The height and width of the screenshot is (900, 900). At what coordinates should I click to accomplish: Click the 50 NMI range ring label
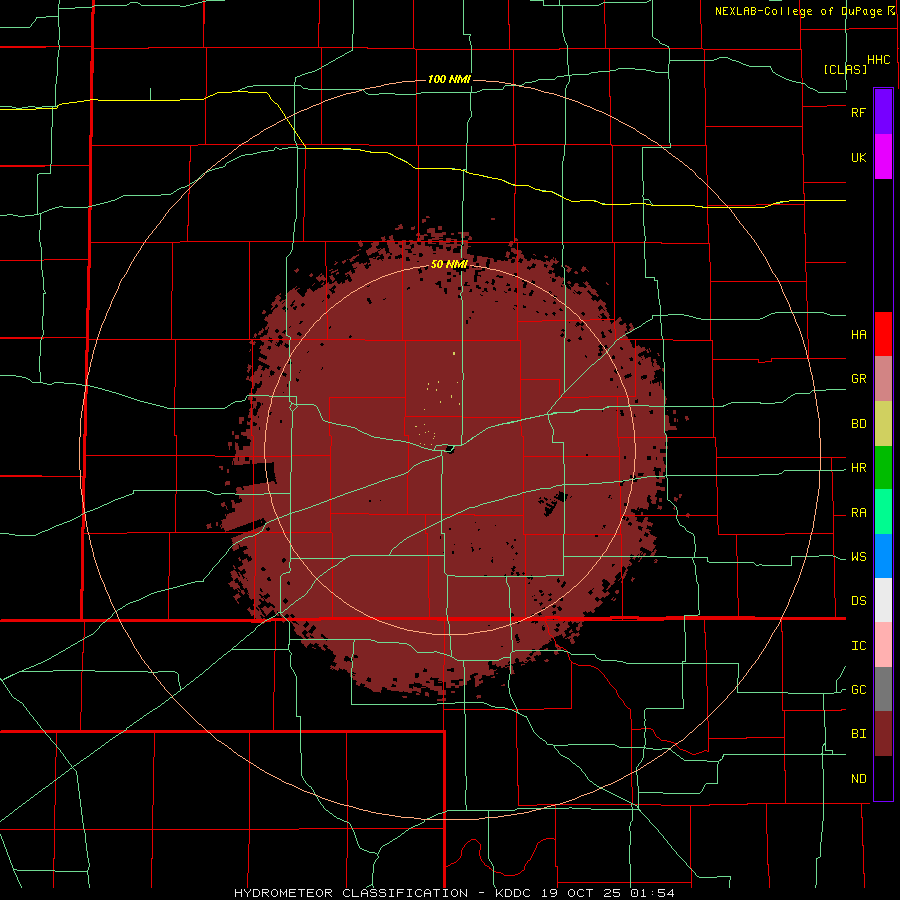[x=449, y=265]
